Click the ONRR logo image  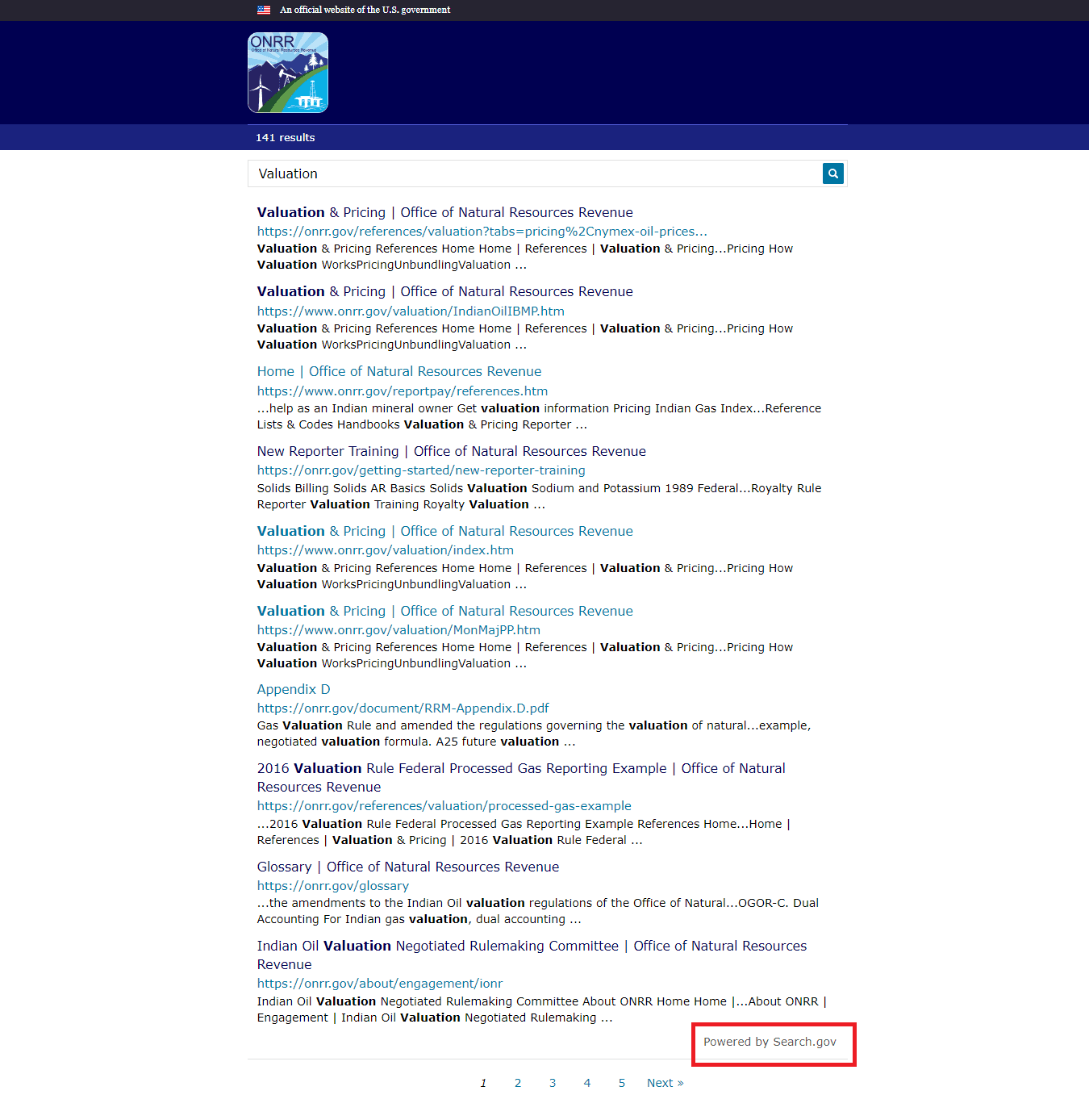(287, 73)
